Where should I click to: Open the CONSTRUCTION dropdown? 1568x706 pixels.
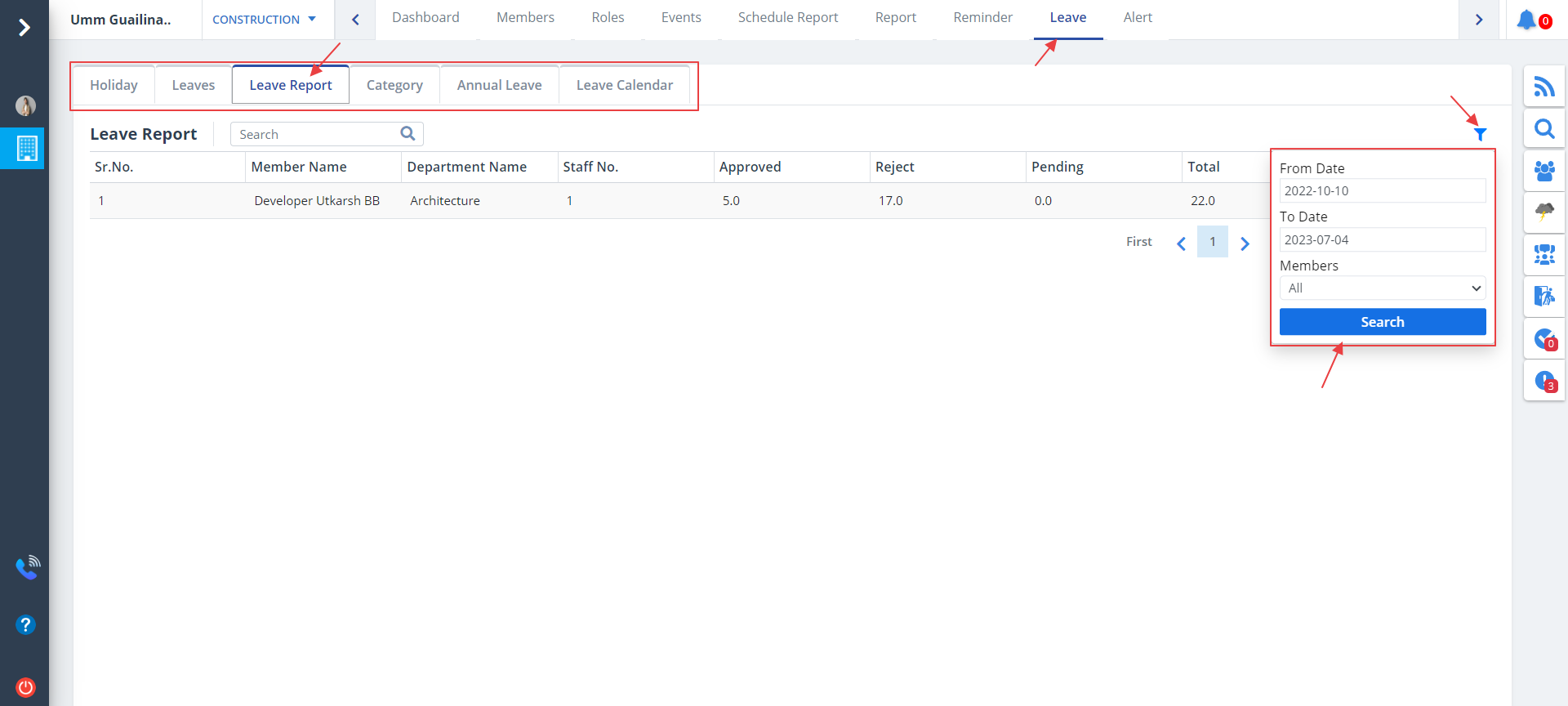point(264,20)
